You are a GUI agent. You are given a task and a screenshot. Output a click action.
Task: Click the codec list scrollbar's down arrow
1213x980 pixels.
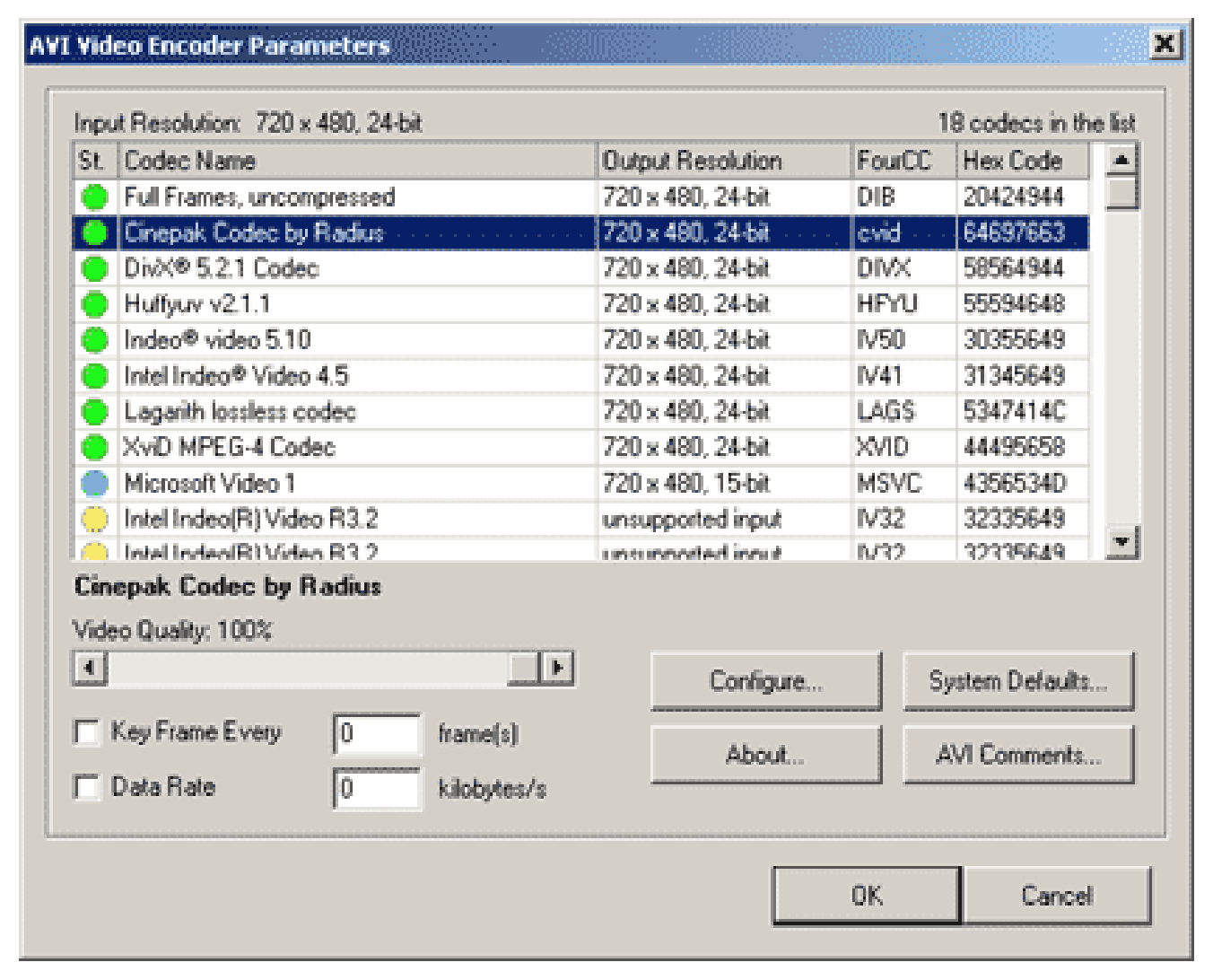pos(1121,541)
